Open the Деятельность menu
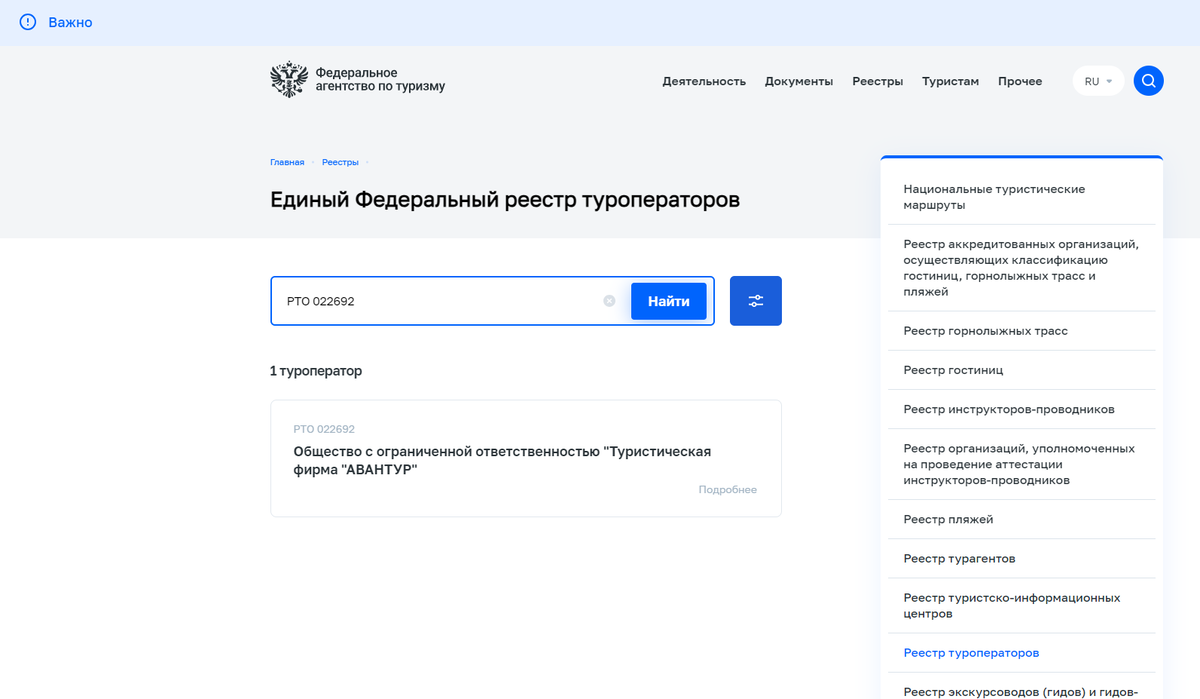The width and height of the screenshot is (1200, 699). pyautogui.click(x=704, y=81)
